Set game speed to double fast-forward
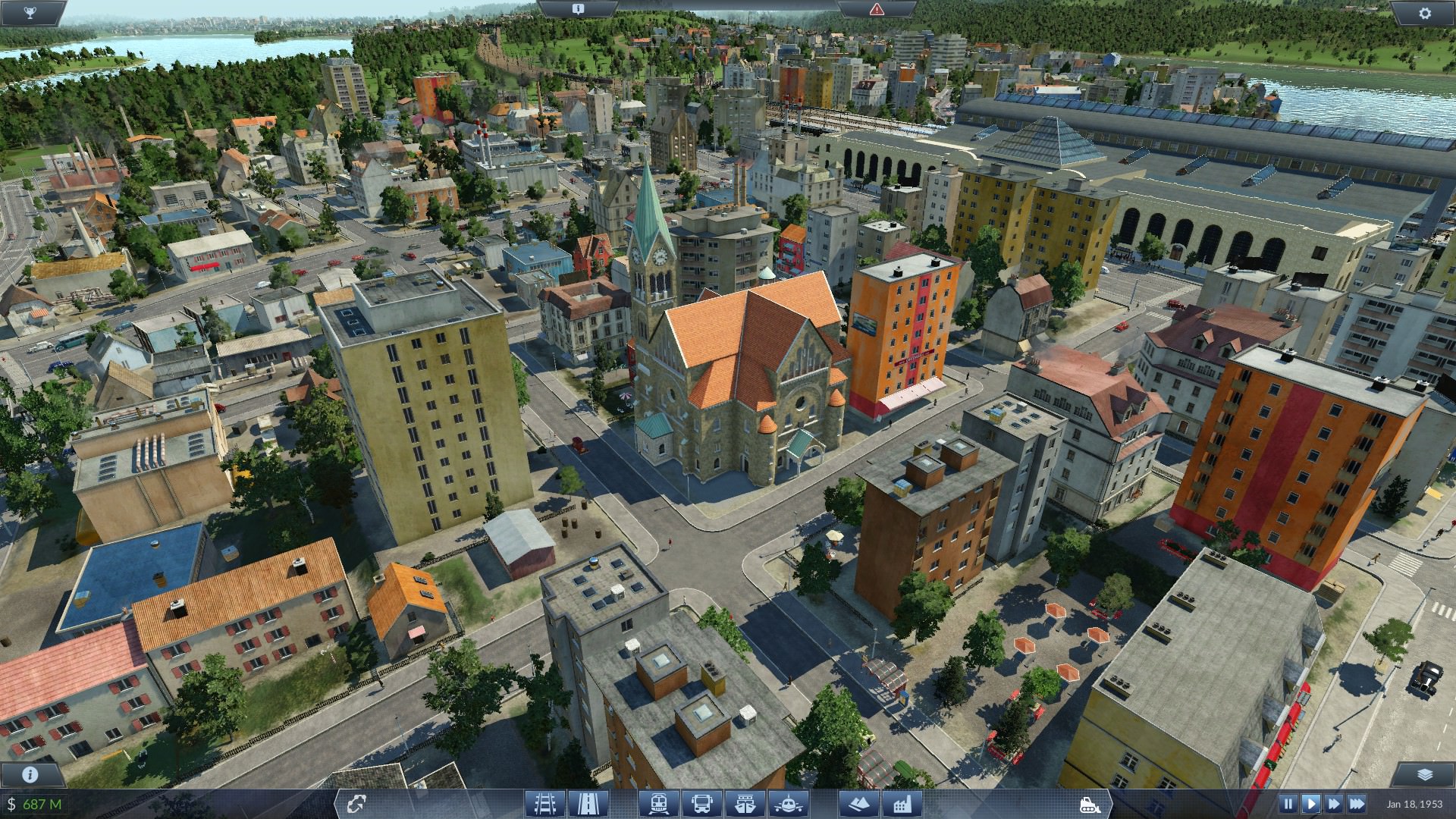The width and height of the screenshot is (1456, 819). (1334, 804)
